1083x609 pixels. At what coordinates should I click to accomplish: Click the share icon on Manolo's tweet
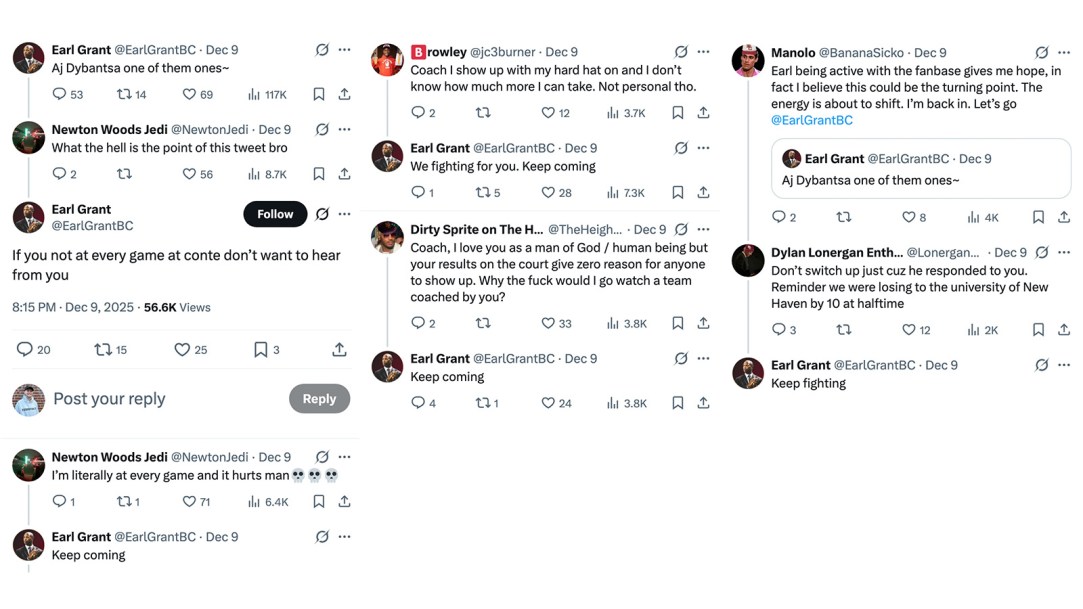[x=1063, y=216]
